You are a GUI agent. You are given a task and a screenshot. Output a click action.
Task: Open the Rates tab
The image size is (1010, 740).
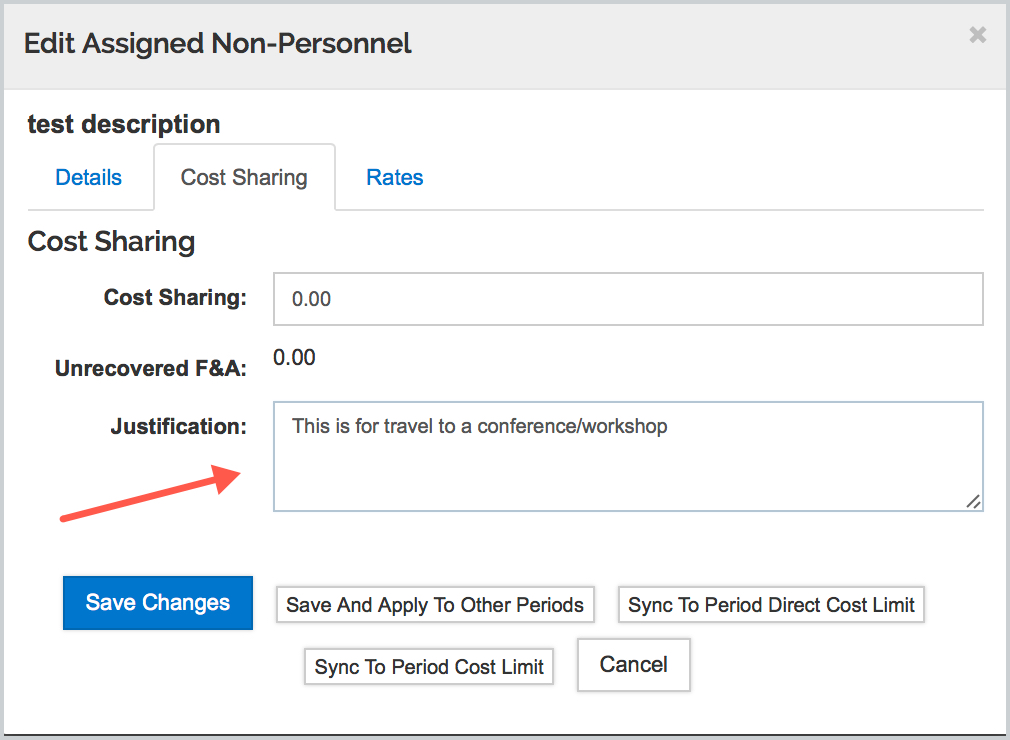[x=394, y=177]
